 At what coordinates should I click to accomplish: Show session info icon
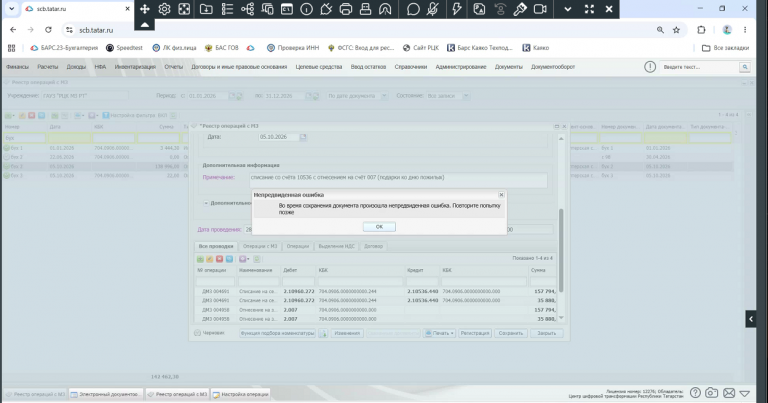tap(306, 9)
